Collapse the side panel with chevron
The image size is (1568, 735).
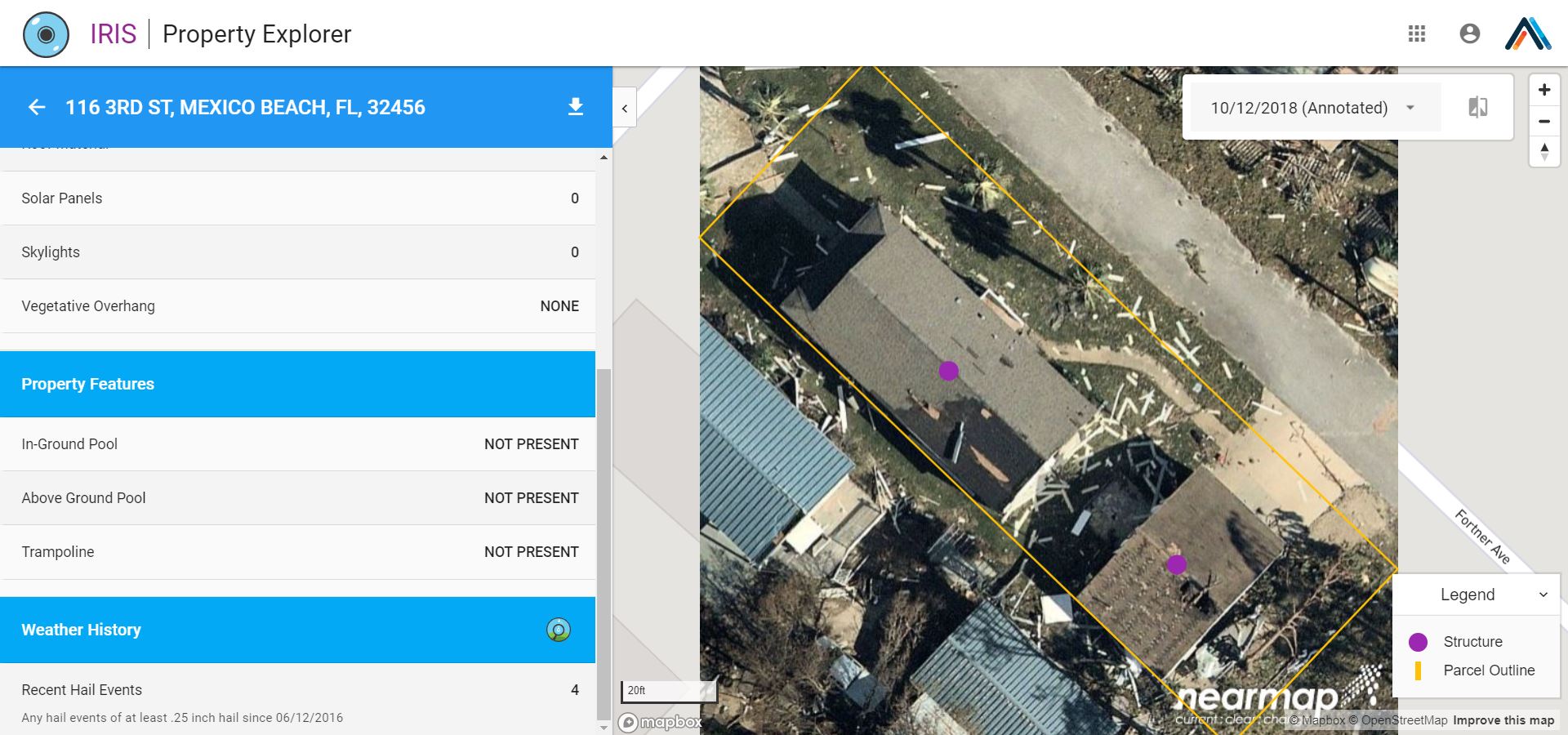click(625, 109)
